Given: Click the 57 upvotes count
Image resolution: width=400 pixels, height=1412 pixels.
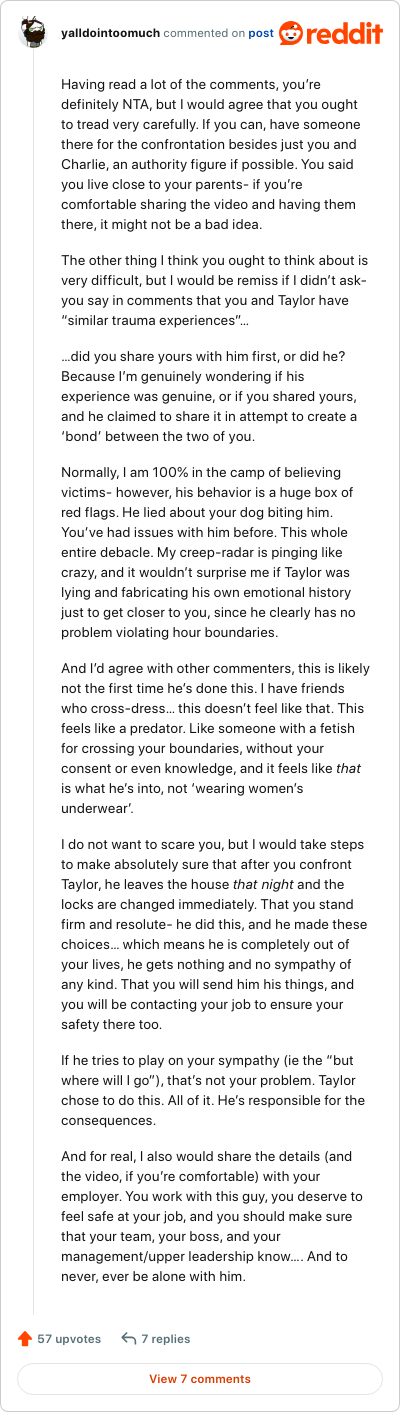Looking at the screenshot, I should tap(69, 1338).
